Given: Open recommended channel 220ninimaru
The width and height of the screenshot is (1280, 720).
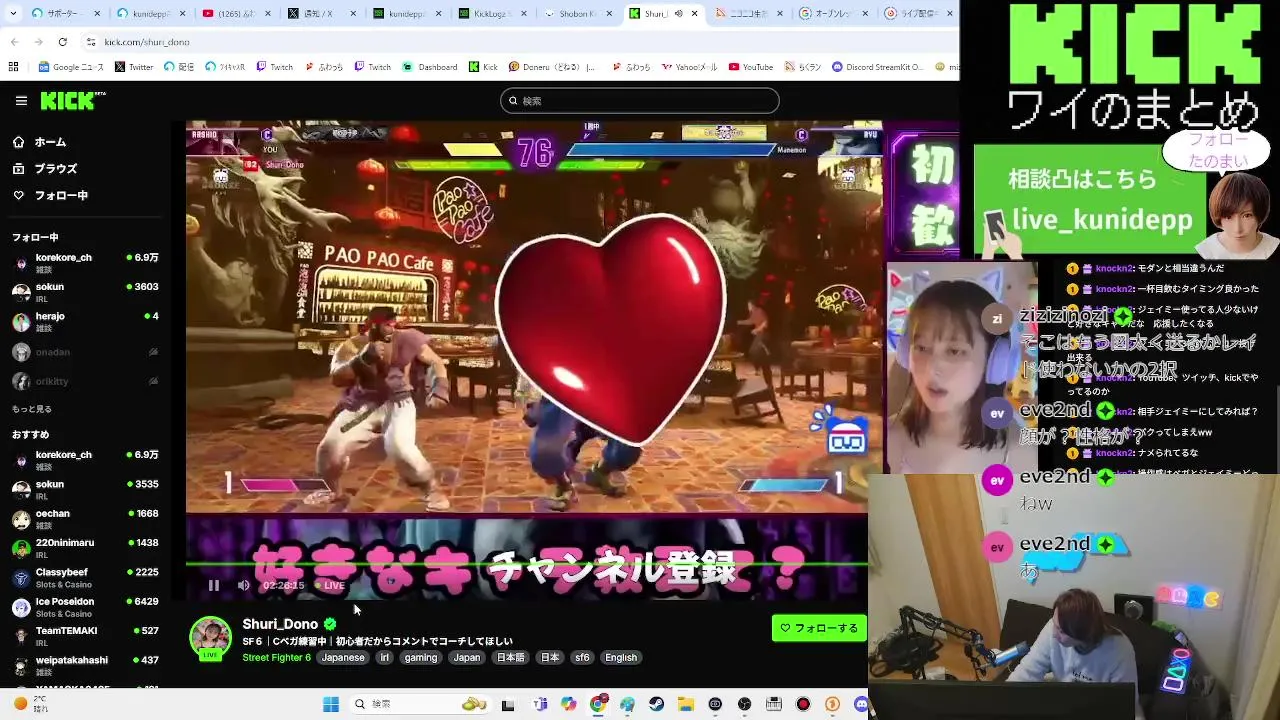Looking at the screenshot, I should pos(85,548).
